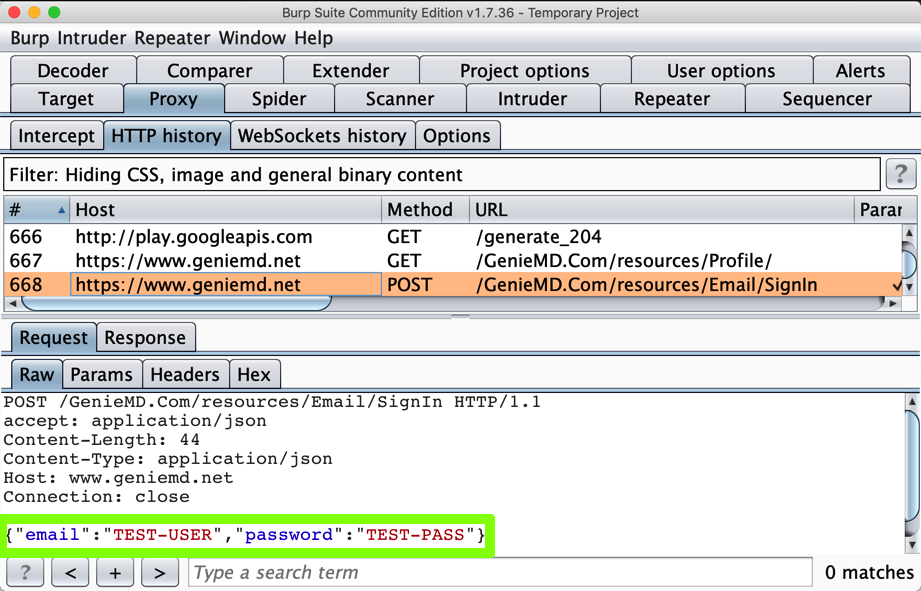Screen dimensions: 921x591
Task: Switch to the Sequencer tab
Action: pyautogui.click(x=827, y=99)
